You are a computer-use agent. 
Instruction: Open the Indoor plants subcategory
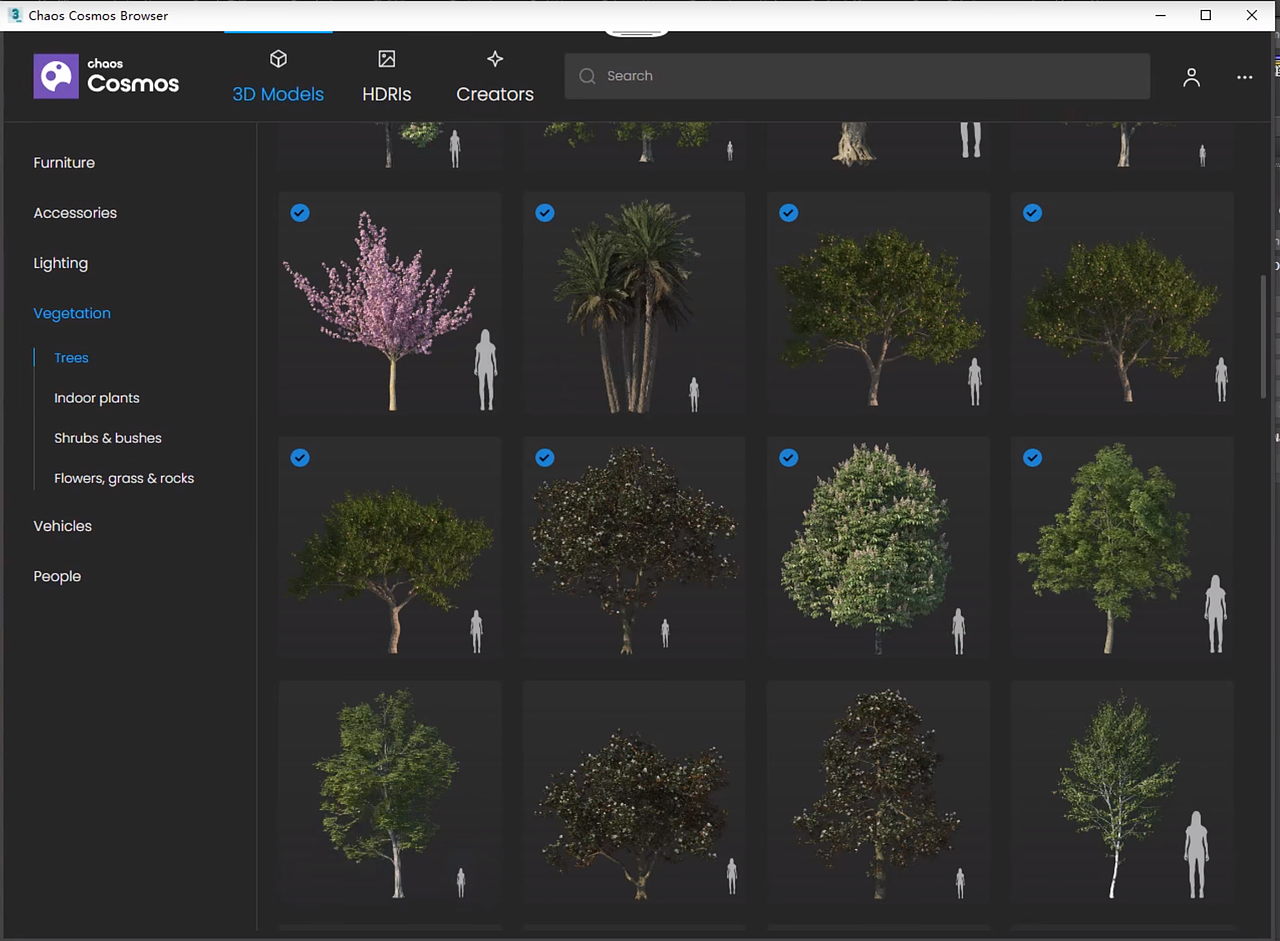96,397
